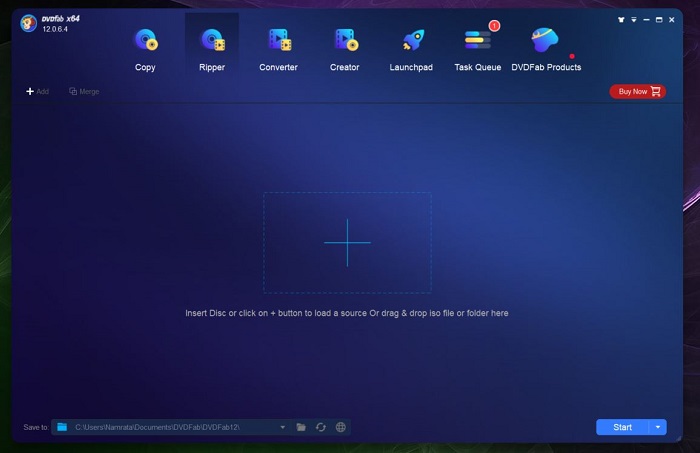Open the Launchpad
This screenshot has width=700, height=453.
[411, 49]
